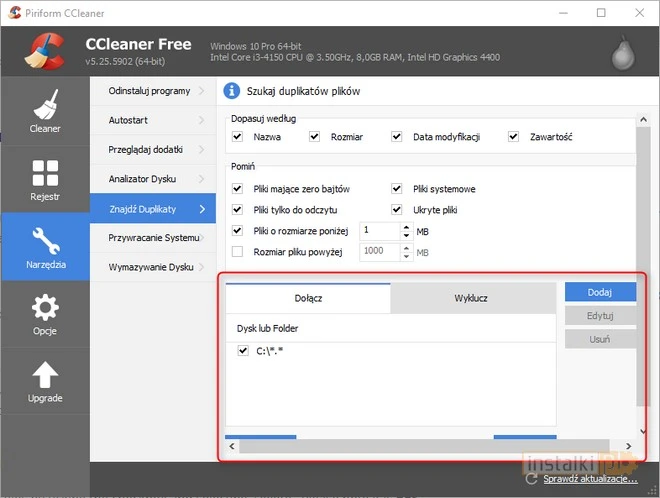Expand the Odinstaluj programy chevron
This screenshot has height=498, width=660.
click(x=201, y=91)
